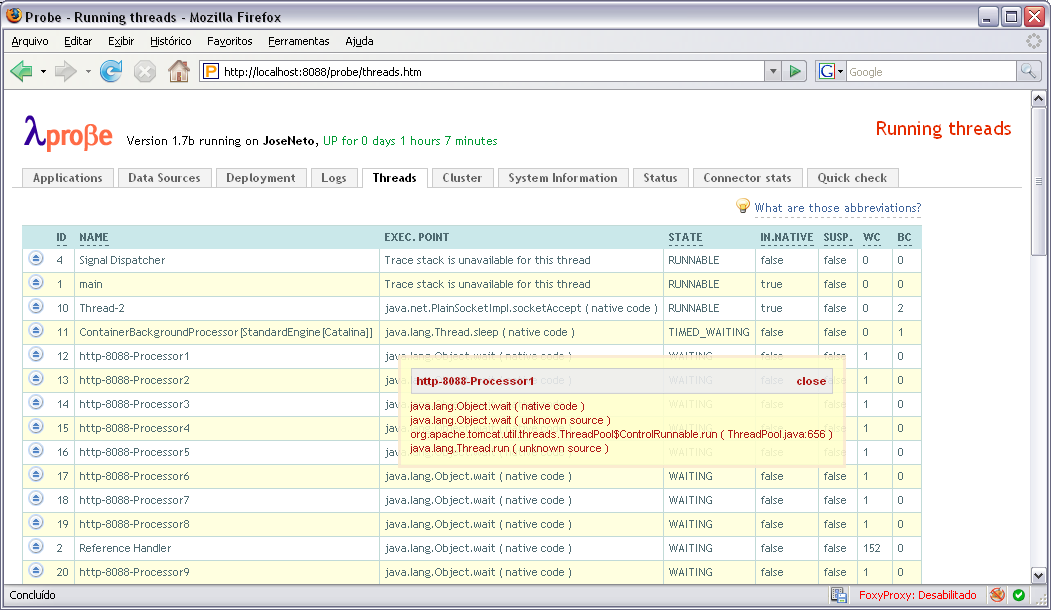Click the browser Back arrow button
Viewport: 1051px width, 610px height.
pyautogui.click(x=22, y=71)
